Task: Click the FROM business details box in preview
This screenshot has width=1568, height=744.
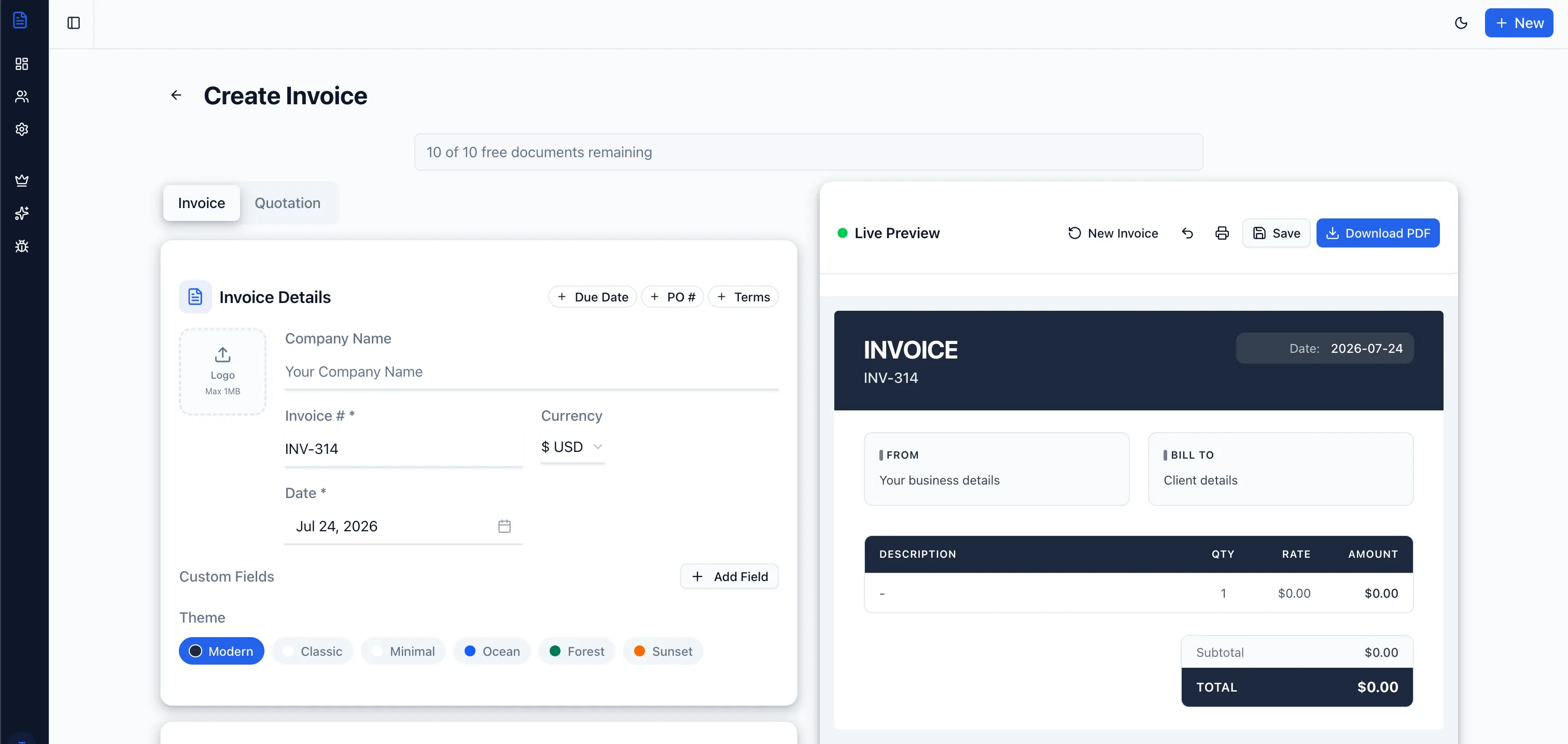Action: tap(997, 469)
